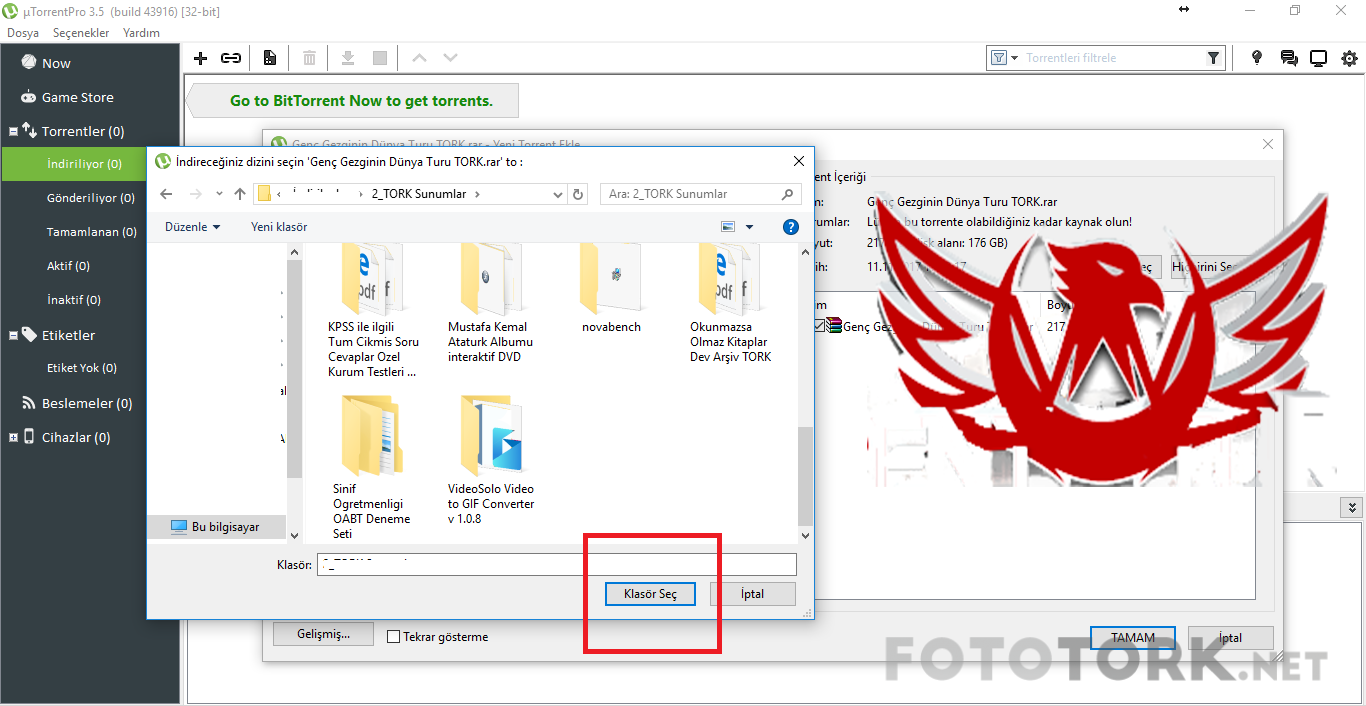Click Gelişmiş... button
The width and height of the screenshot is (1366, 706).
point(324,635)
